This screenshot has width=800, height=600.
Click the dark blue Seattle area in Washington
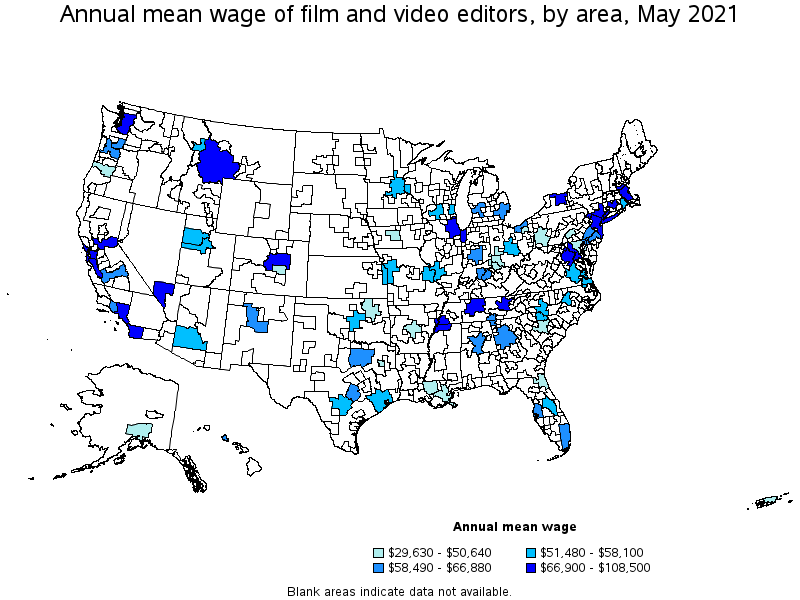coord(126,122)
